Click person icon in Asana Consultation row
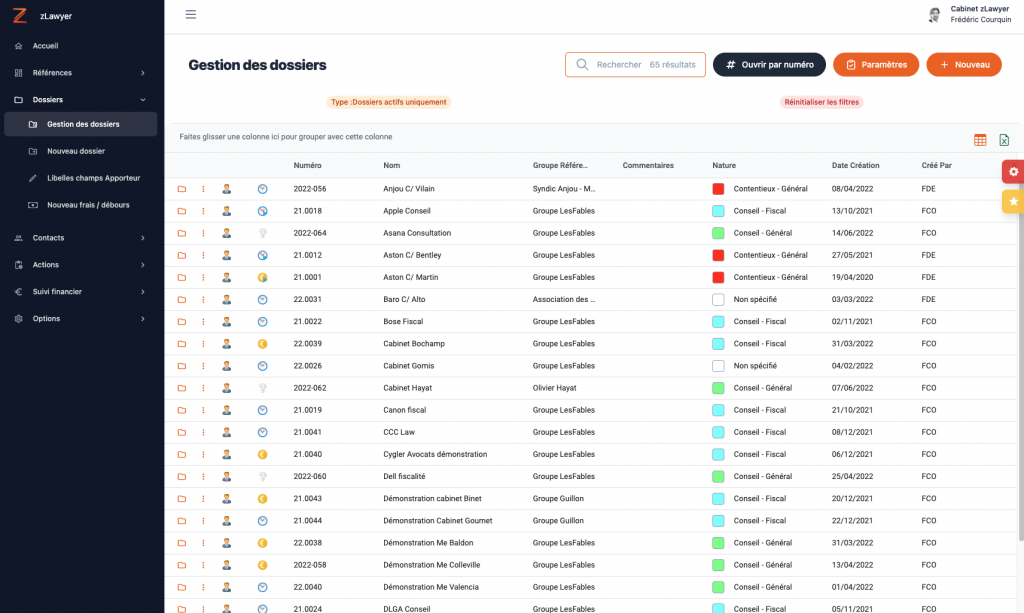The width and height of the screenshot is (1024, 613). pyautogui.click(x=227, y=233)
